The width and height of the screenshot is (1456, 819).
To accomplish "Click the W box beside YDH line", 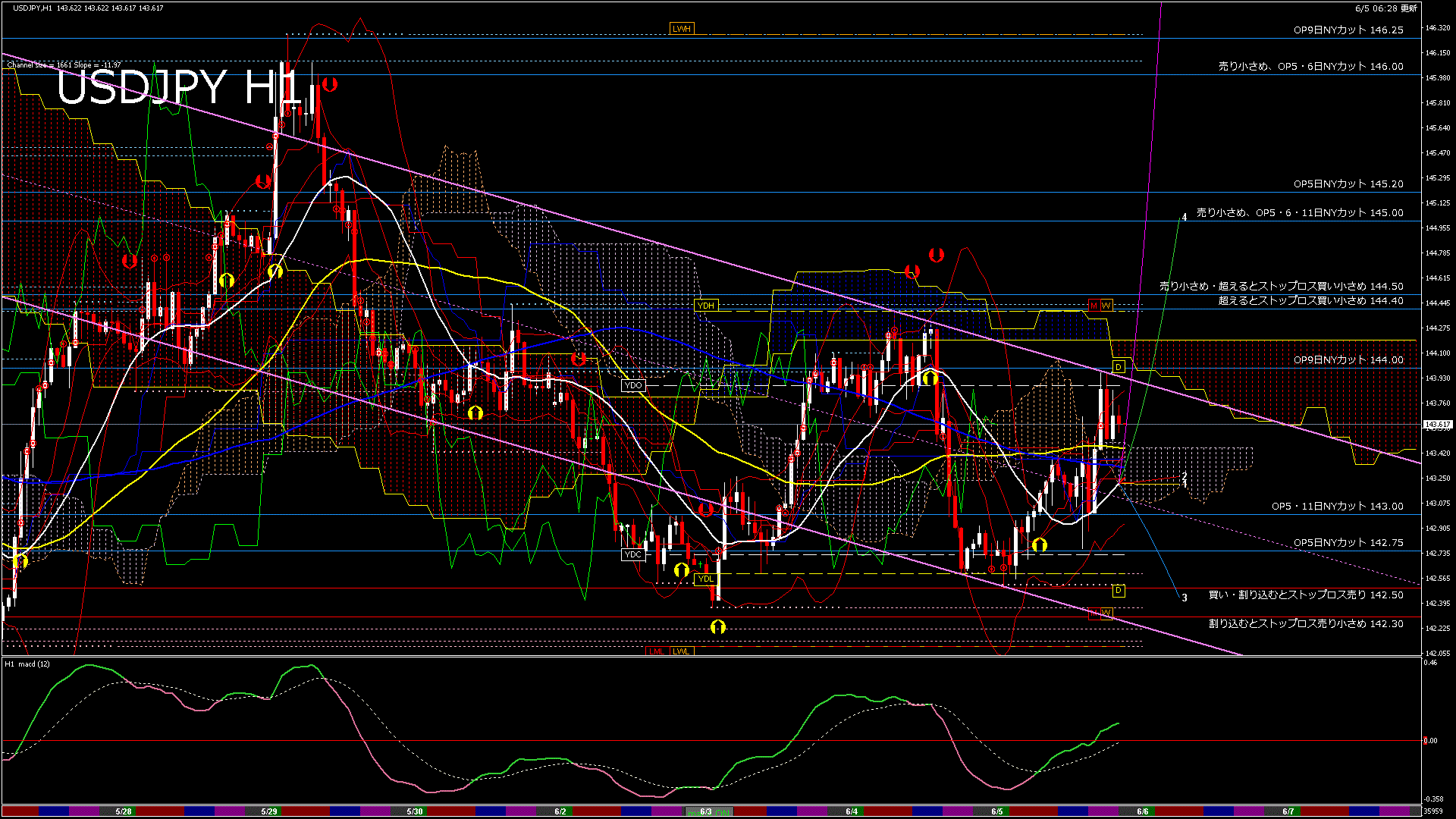I will coord(1106,306).
